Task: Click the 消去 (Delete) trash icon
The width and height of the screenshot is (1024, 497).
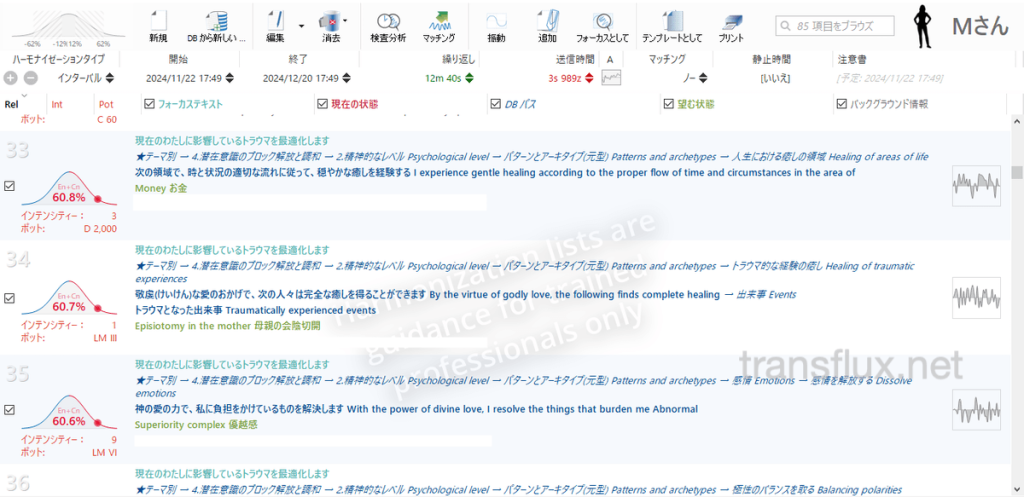Action: (330, 21)
